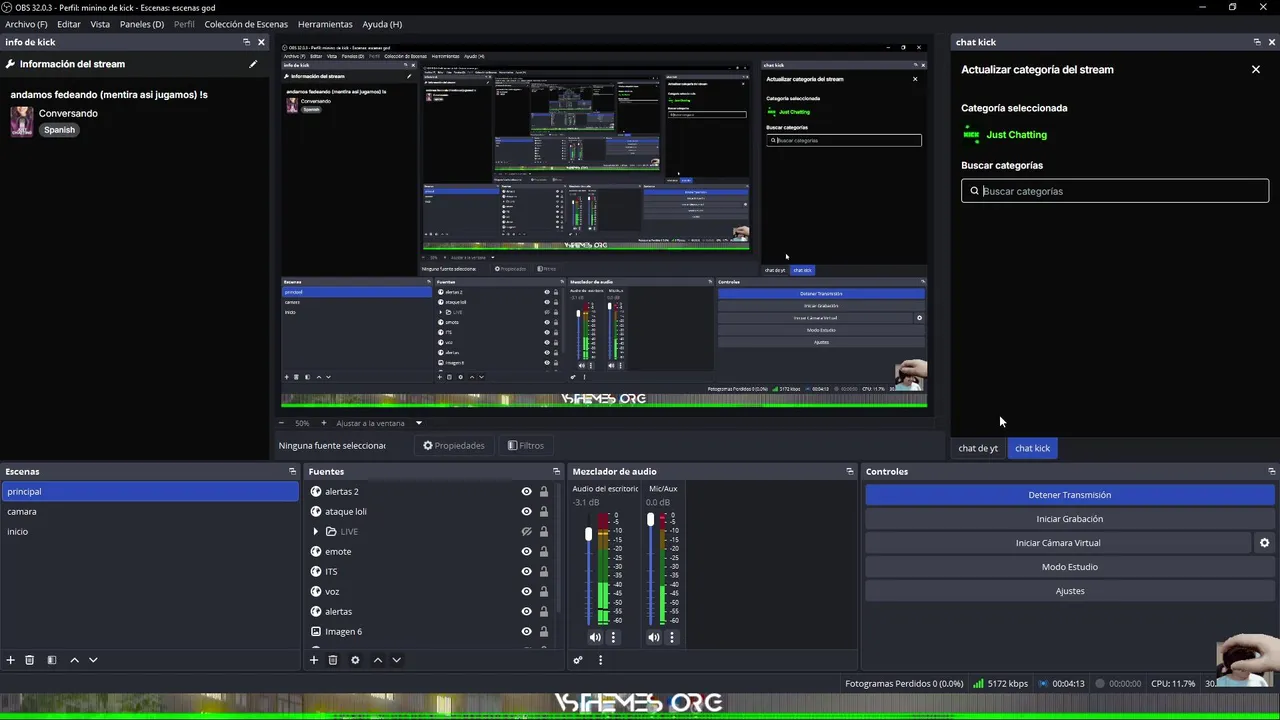Open source Filtros

526,446
